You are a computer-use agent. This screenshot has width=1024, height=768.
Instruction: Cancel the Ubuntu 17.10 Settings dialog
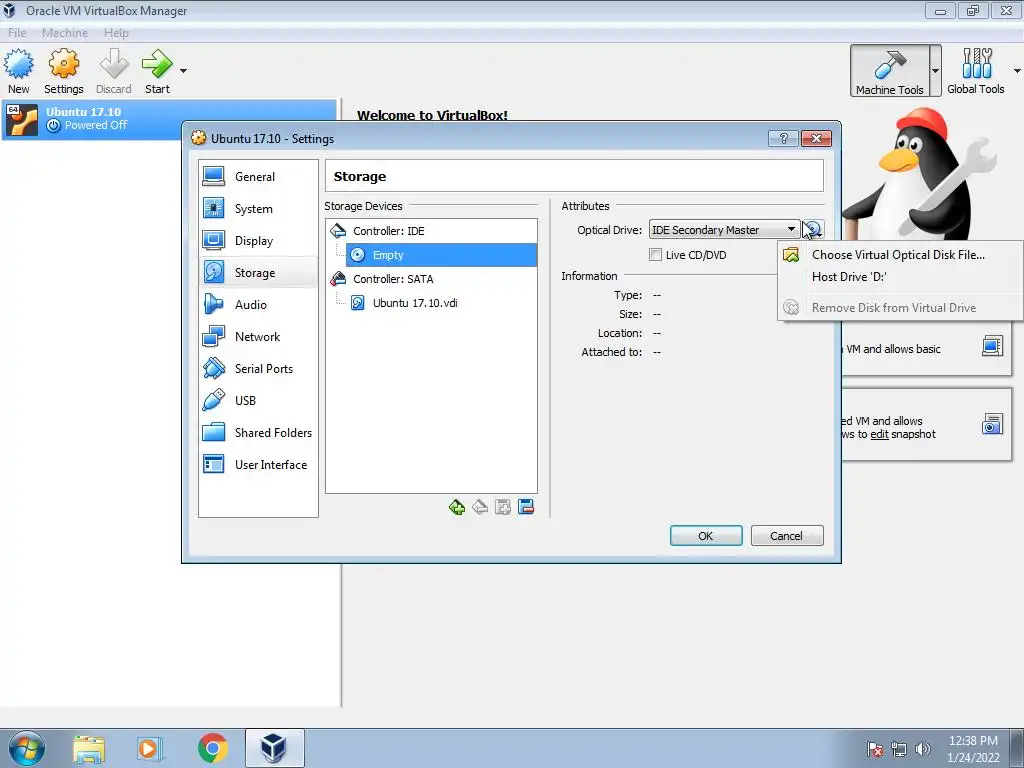pos(787,536)
